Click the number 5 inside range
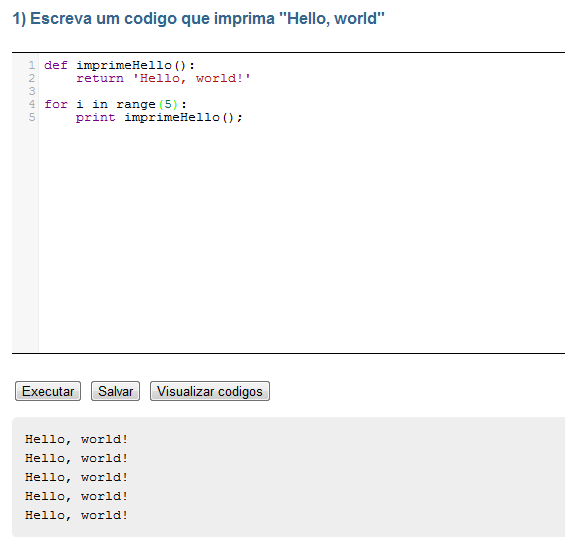This screenshot has height=537, width=565. pyautogui.click(x=168, y=104)
